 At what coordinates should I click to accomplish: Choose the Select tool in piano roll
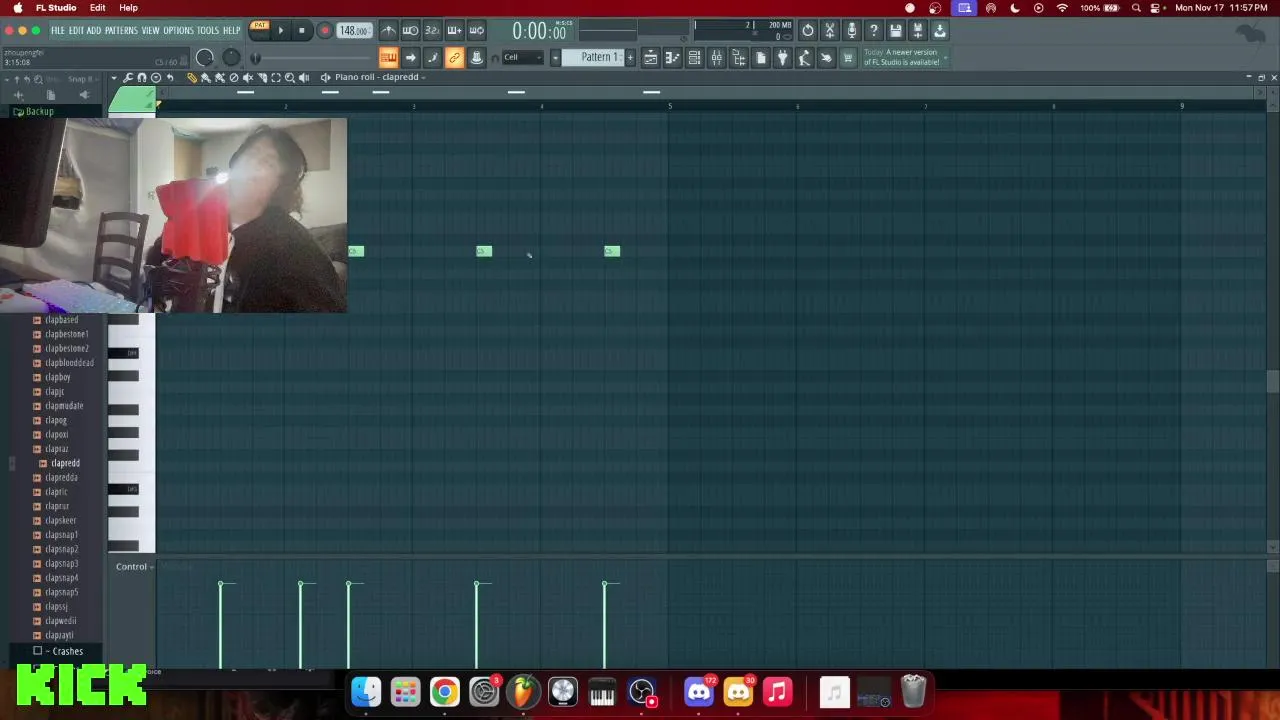276,77
